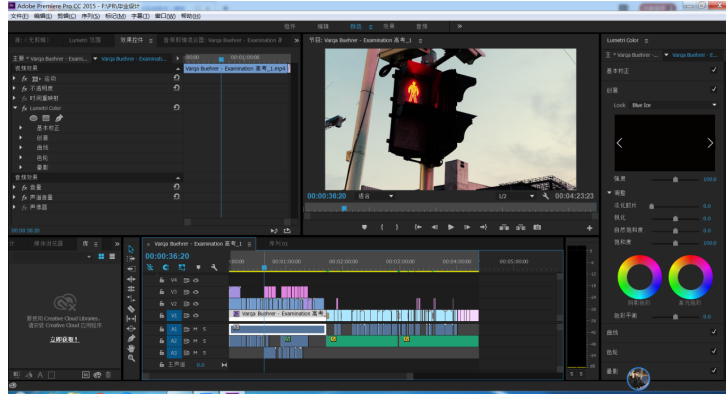The image size is (726, 398).
Task: Toggle 创意 checkbox in Lumetri Color panel
Action: [x=713, y=89]
